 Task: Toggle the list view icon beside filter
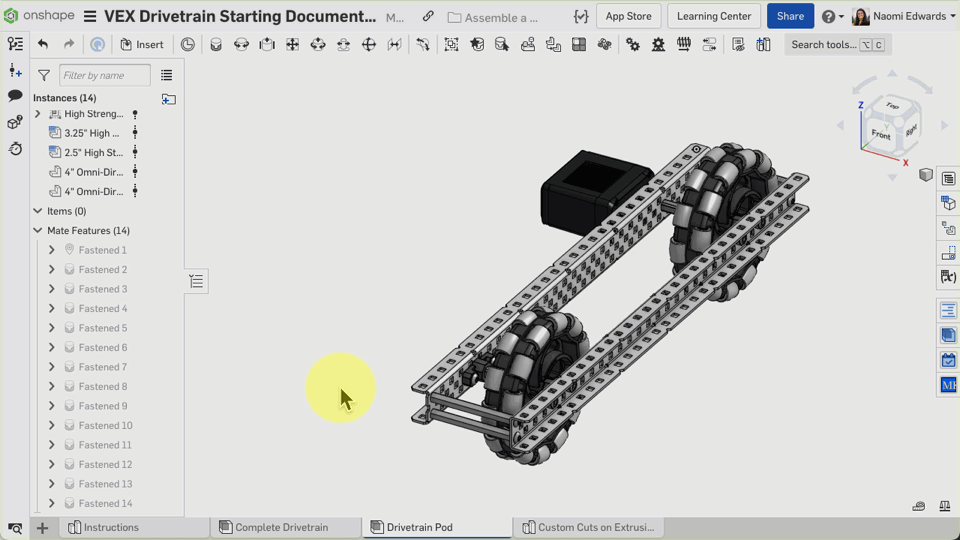pos(166,75)
